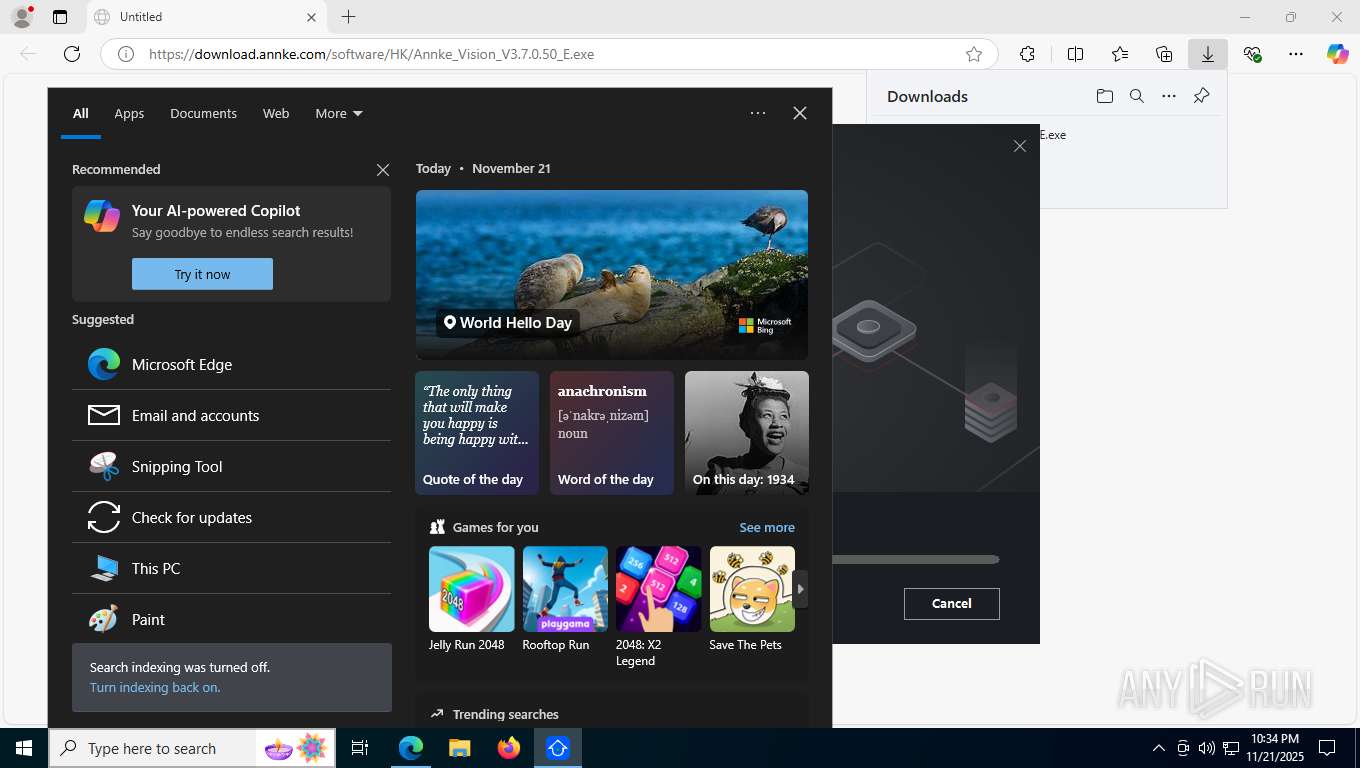Click the installer progress bar
This screenshot has height=768, width=1360.
(915, 560)
